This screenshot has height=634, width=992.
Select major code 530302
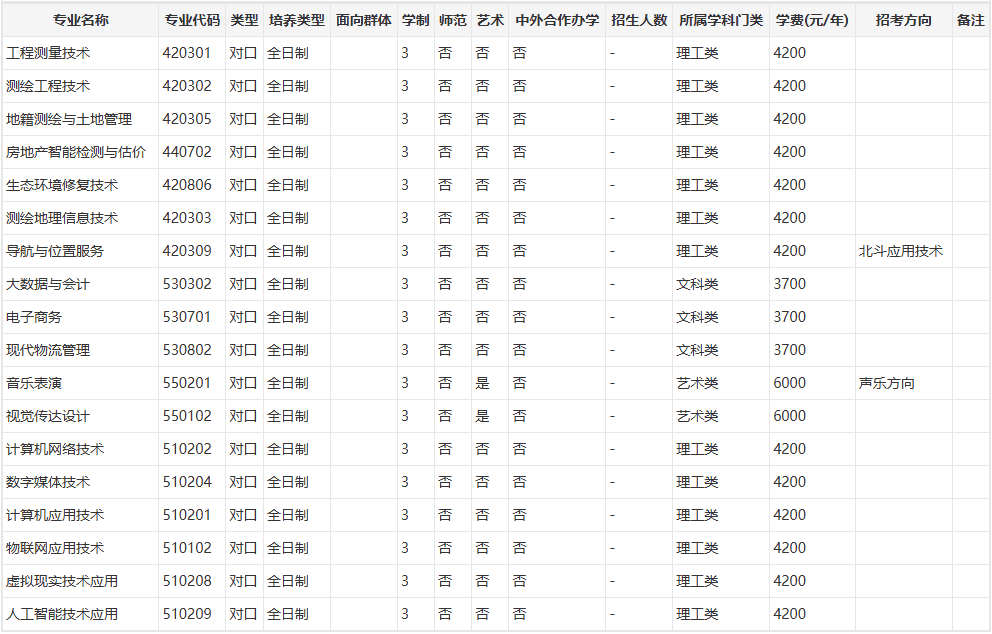point(188,284)
